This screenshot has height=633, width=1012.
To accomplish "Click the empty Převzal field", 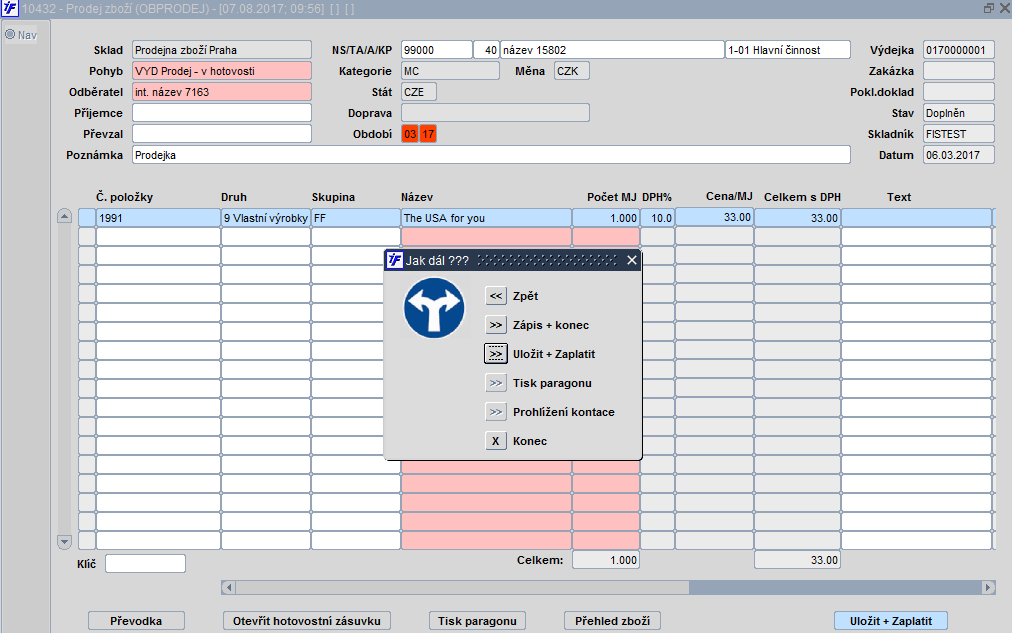I will pyautogui.click(x=222, y=134).
